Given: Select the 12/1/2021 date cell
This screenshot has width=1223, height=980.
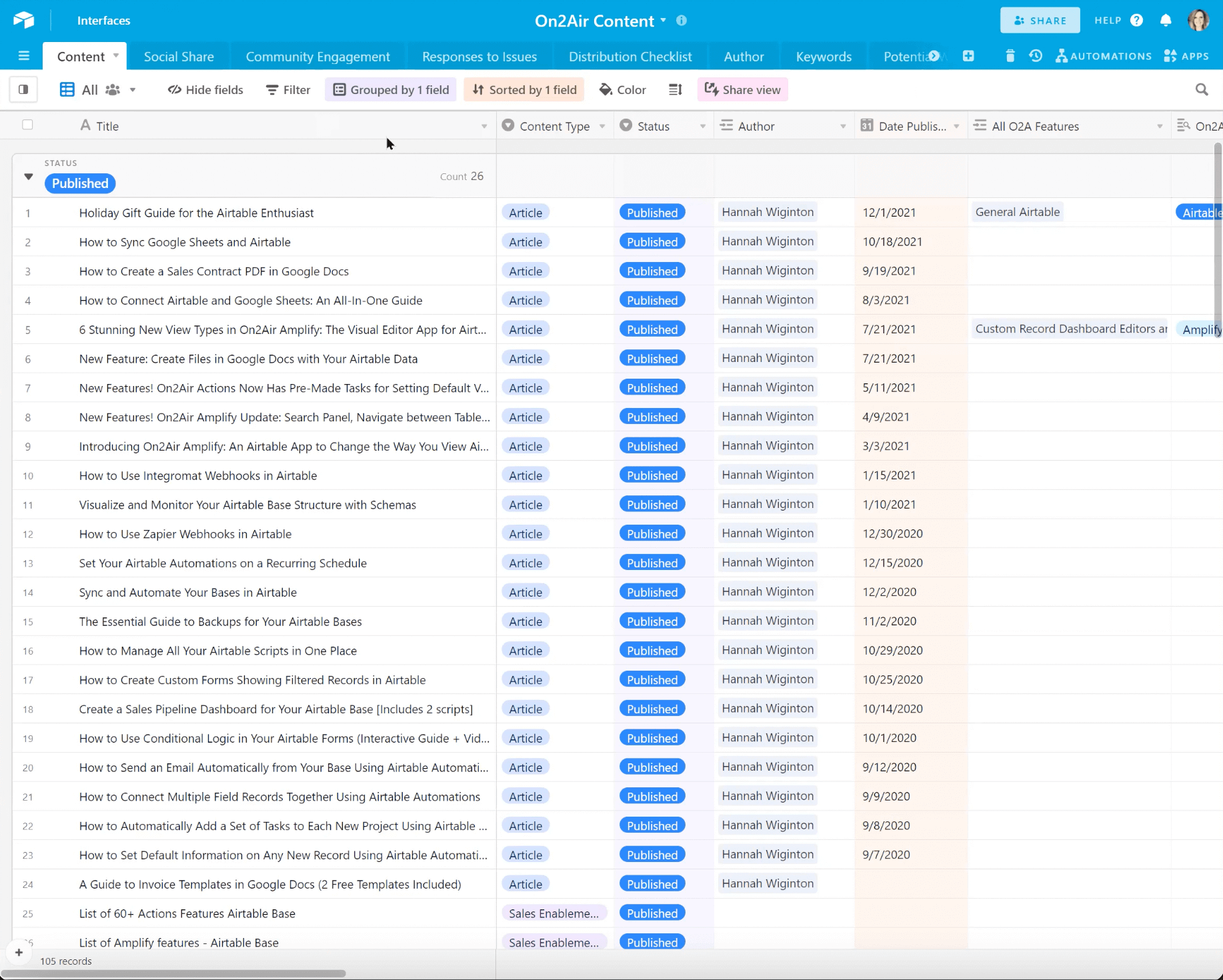Looking at the screenshot, I should 911,213.
